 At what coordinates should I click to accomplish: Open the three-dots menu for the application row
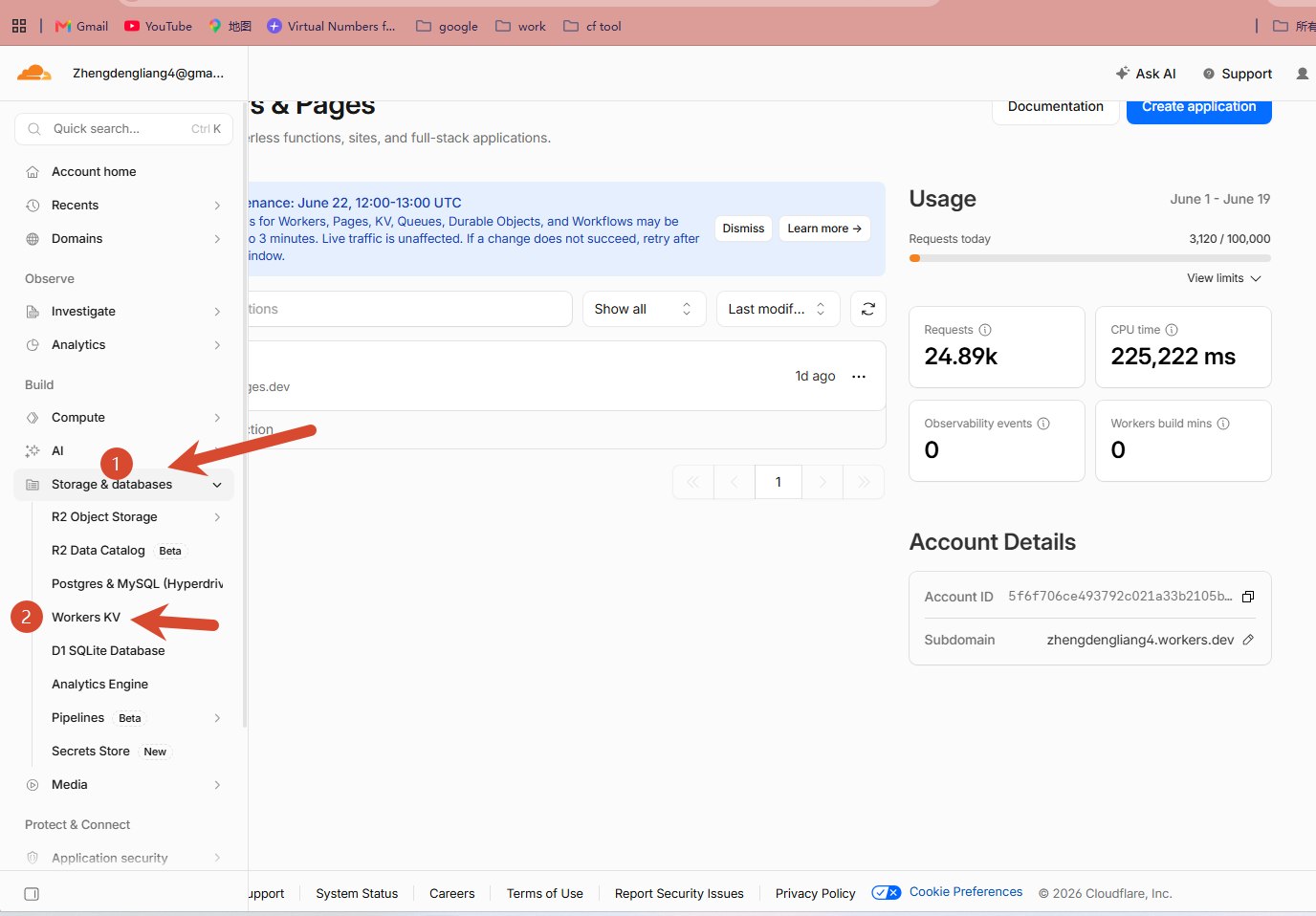tap(859, 377)
